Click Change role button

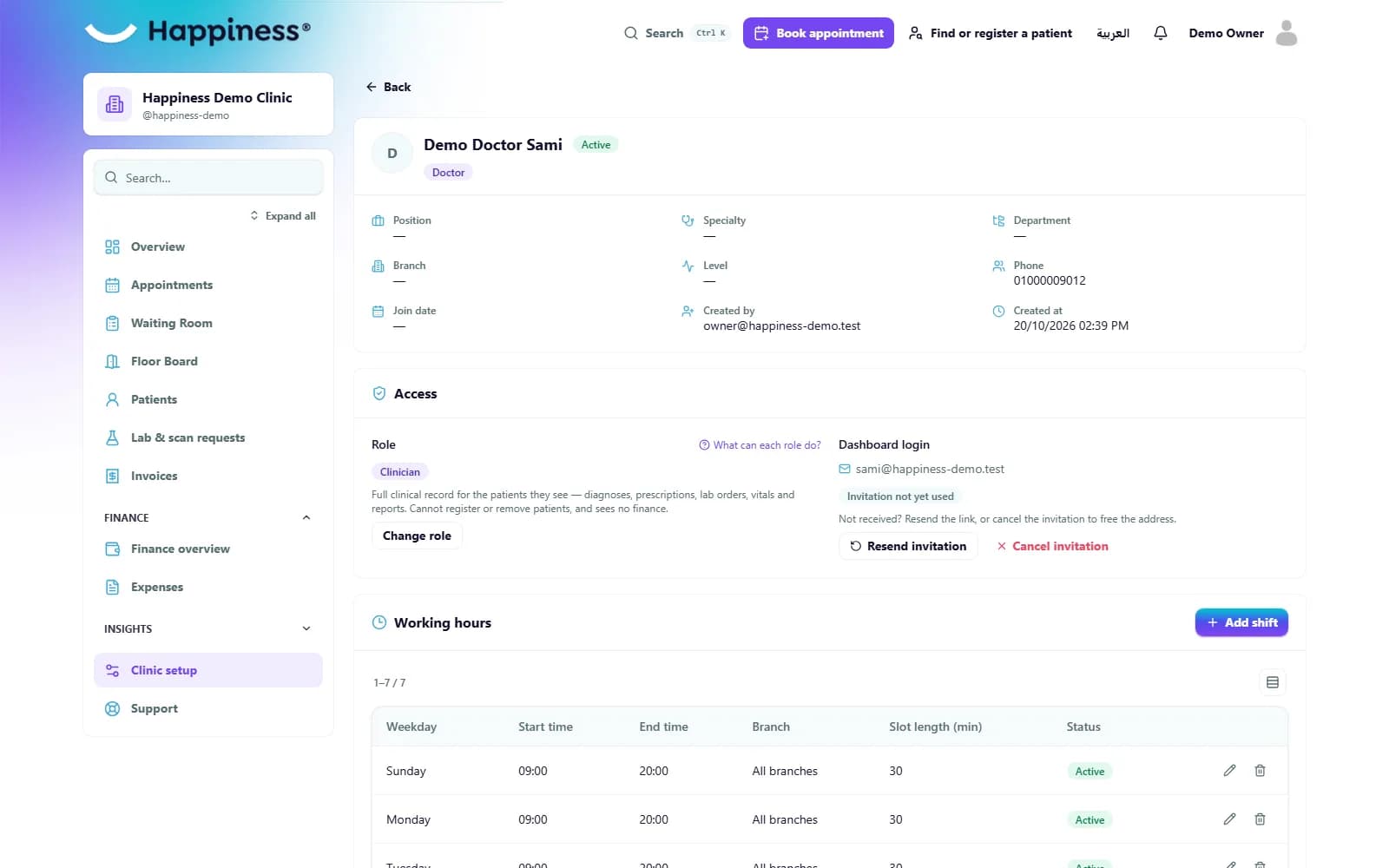point(417,536)
